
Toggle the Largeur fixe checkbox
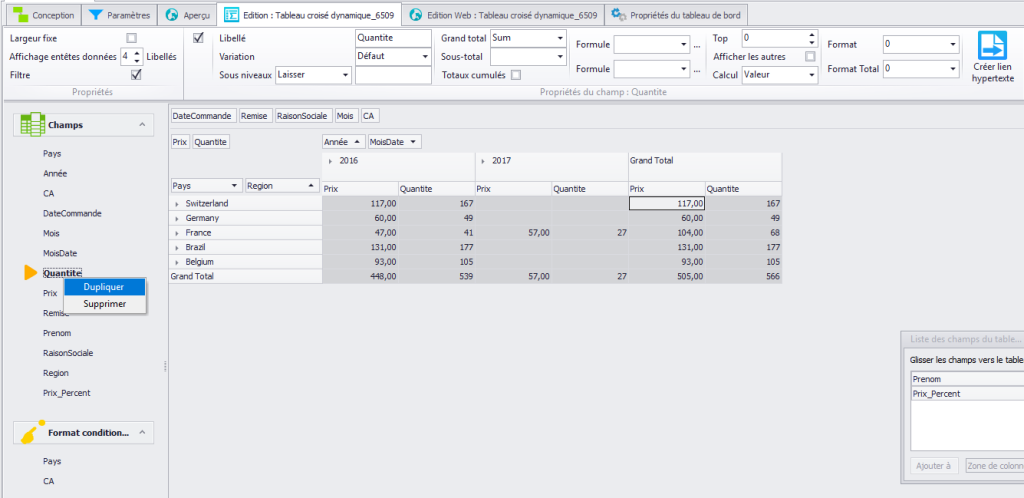pyautogui.click(x=131, y=39)
